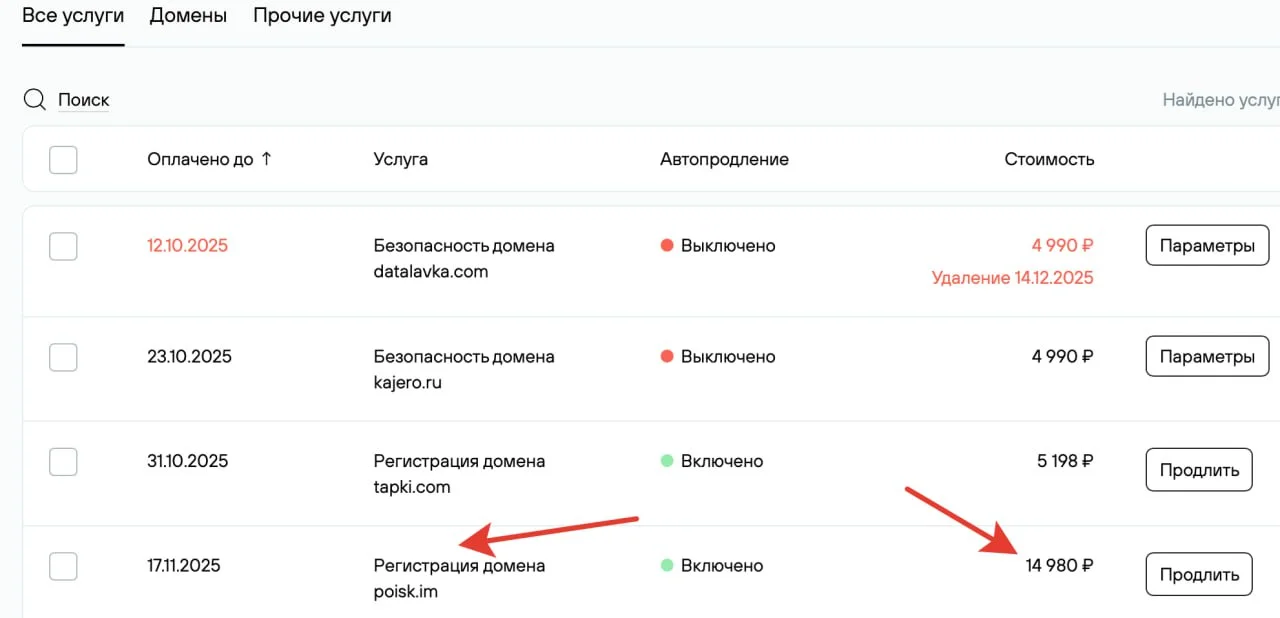This screenshot has width=1280, height=618.
Task: Click the search magnifier icon
Action: [35, 100]
